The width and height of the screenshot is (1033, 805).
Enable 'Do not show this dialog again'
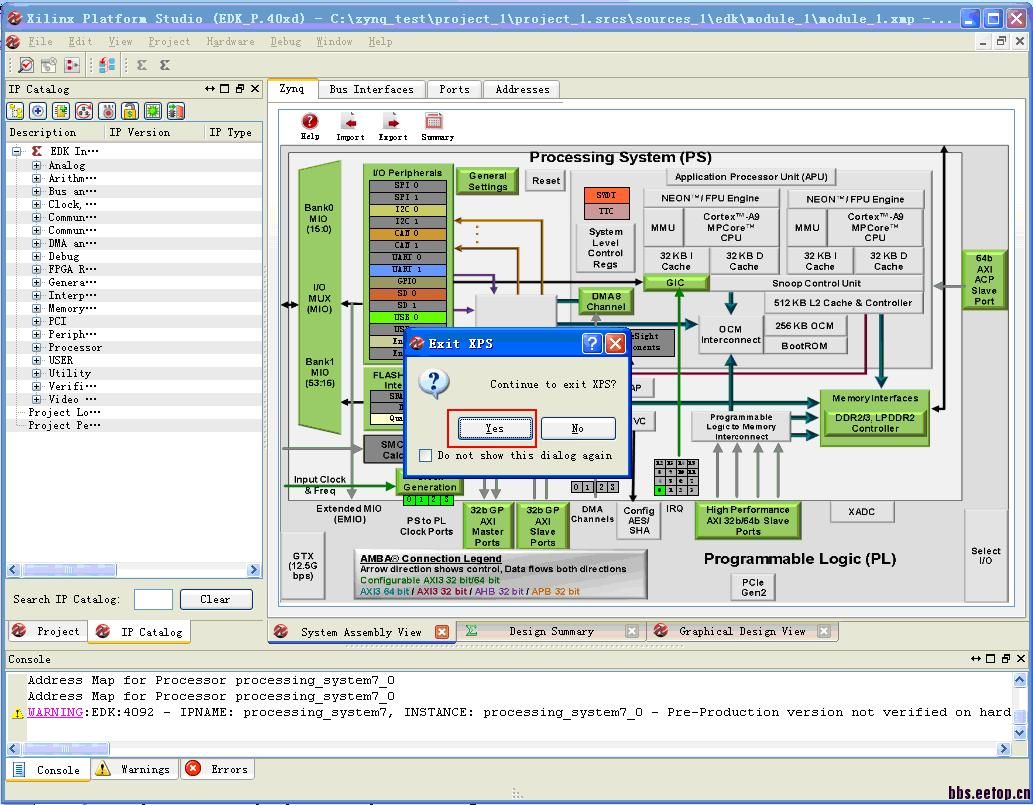426,456
